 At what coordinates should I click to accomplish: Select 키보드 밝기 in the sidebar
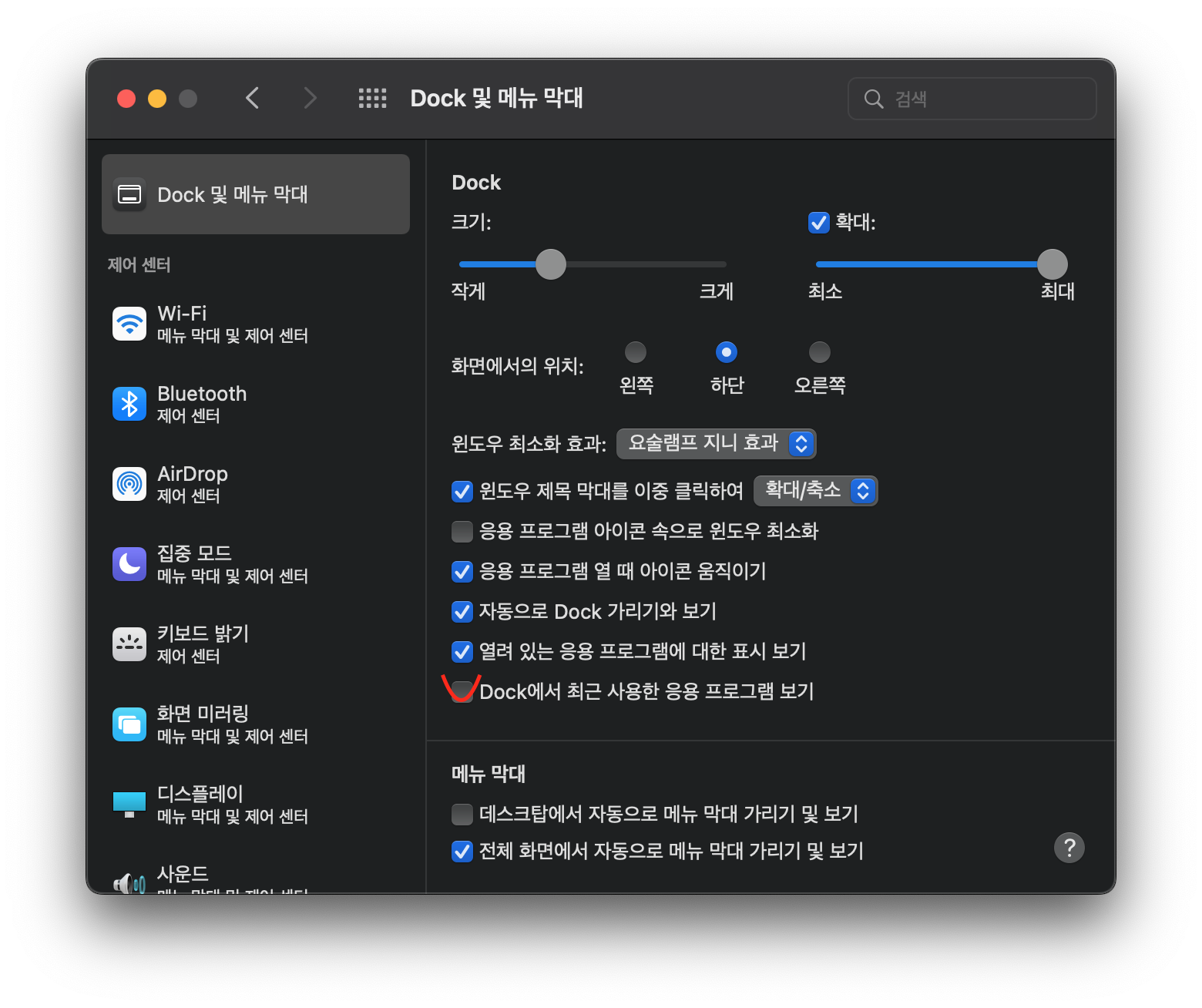tap(256, 644)
